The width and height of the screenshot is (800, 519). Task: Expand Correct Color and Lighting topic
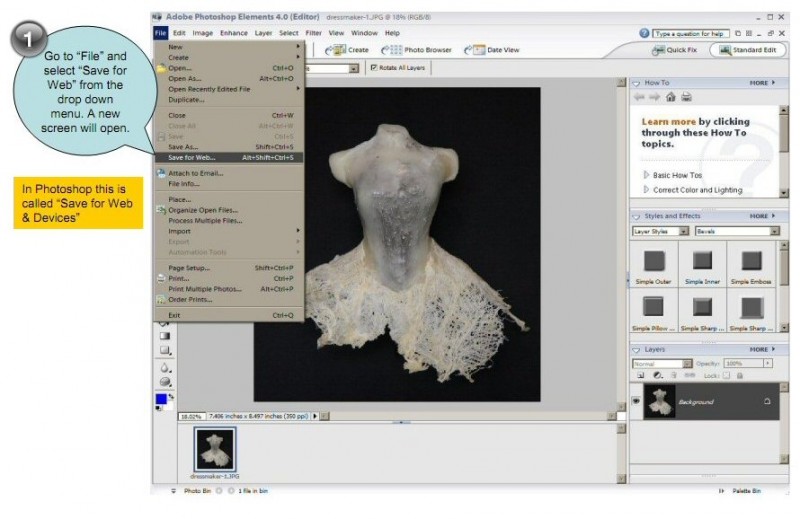(x=693, y=190)
